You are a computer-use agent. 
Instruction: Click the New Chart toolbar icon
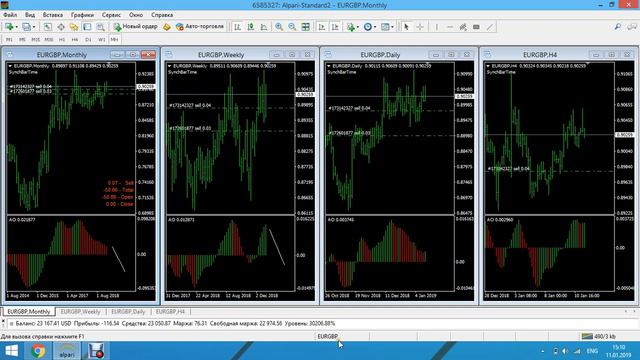point(9,27)
